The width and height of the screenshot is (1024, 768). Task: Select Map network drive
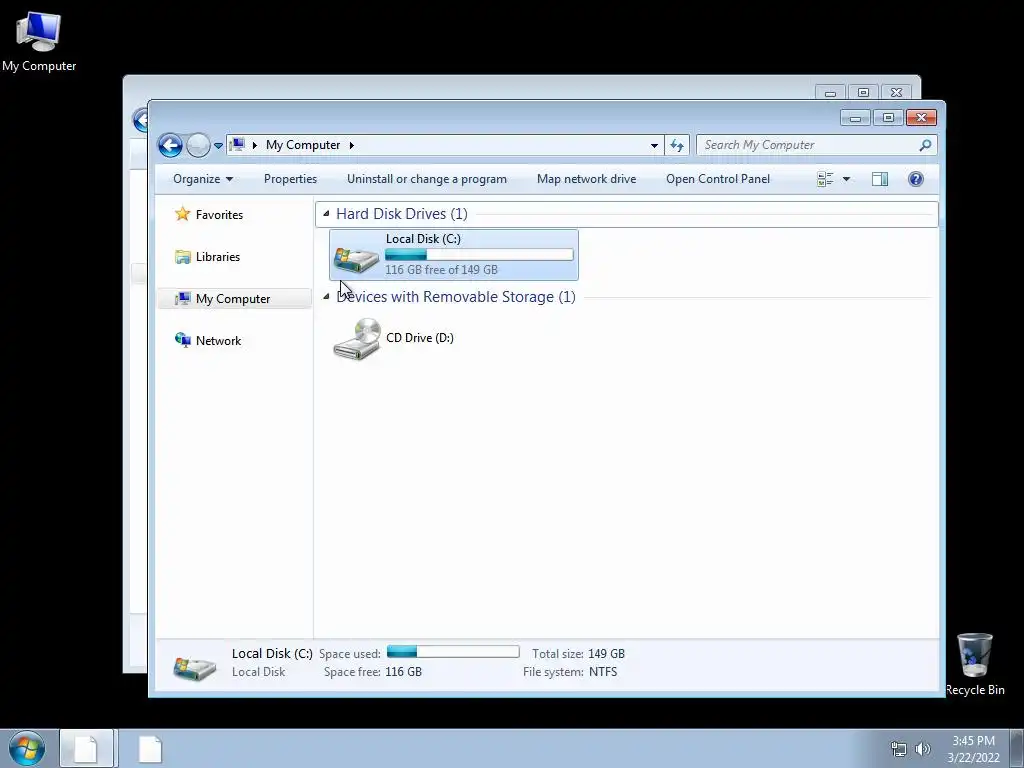pyautogui.click(x=586, y=179)
